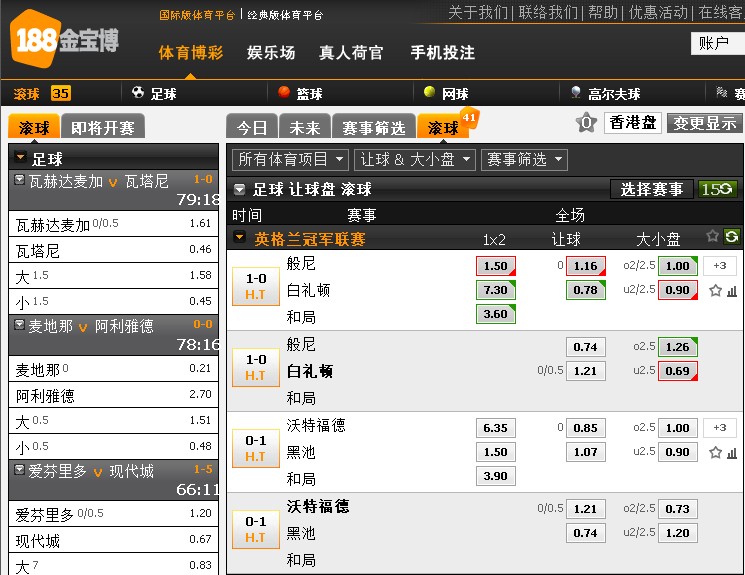Switch to the 今日 tab
Viewport: 745px width, 575px height.
pyautogui.click(x=252, y=126)
